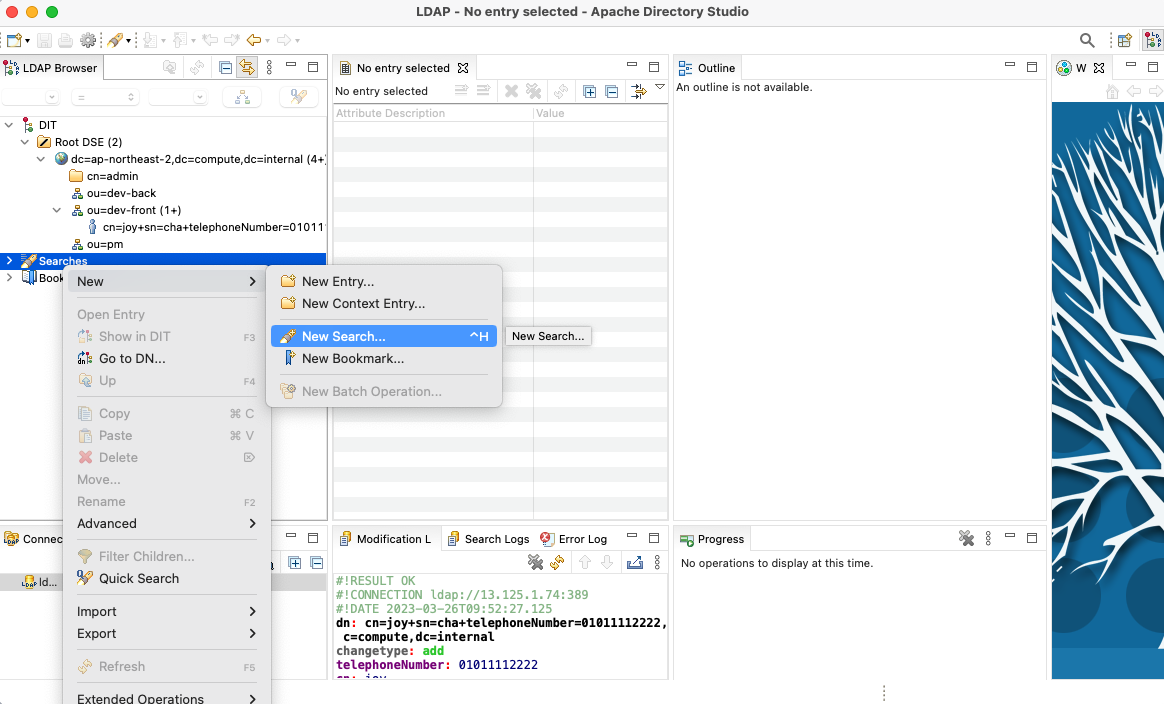Switch to the LDAP perspective icon
This screenshot has height=704, width=1164.
(1152, 40)
